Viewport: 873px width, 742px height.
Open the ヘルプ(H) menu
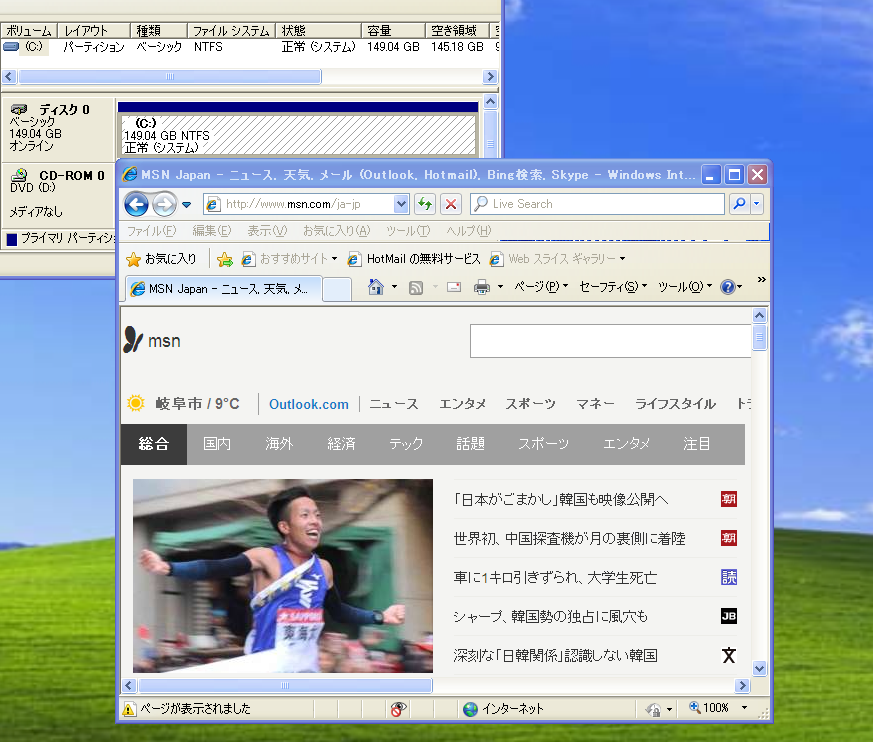(x=469, y=230)
